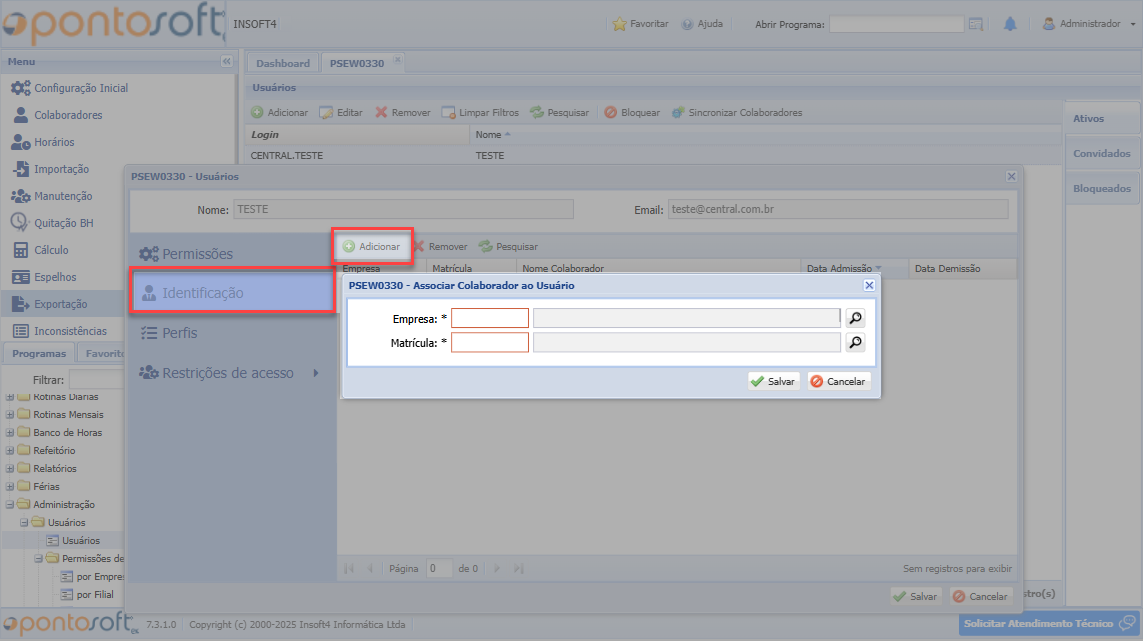Click the Empresa code input field
The image size is (1143, 641).
(x=490, y=318)
